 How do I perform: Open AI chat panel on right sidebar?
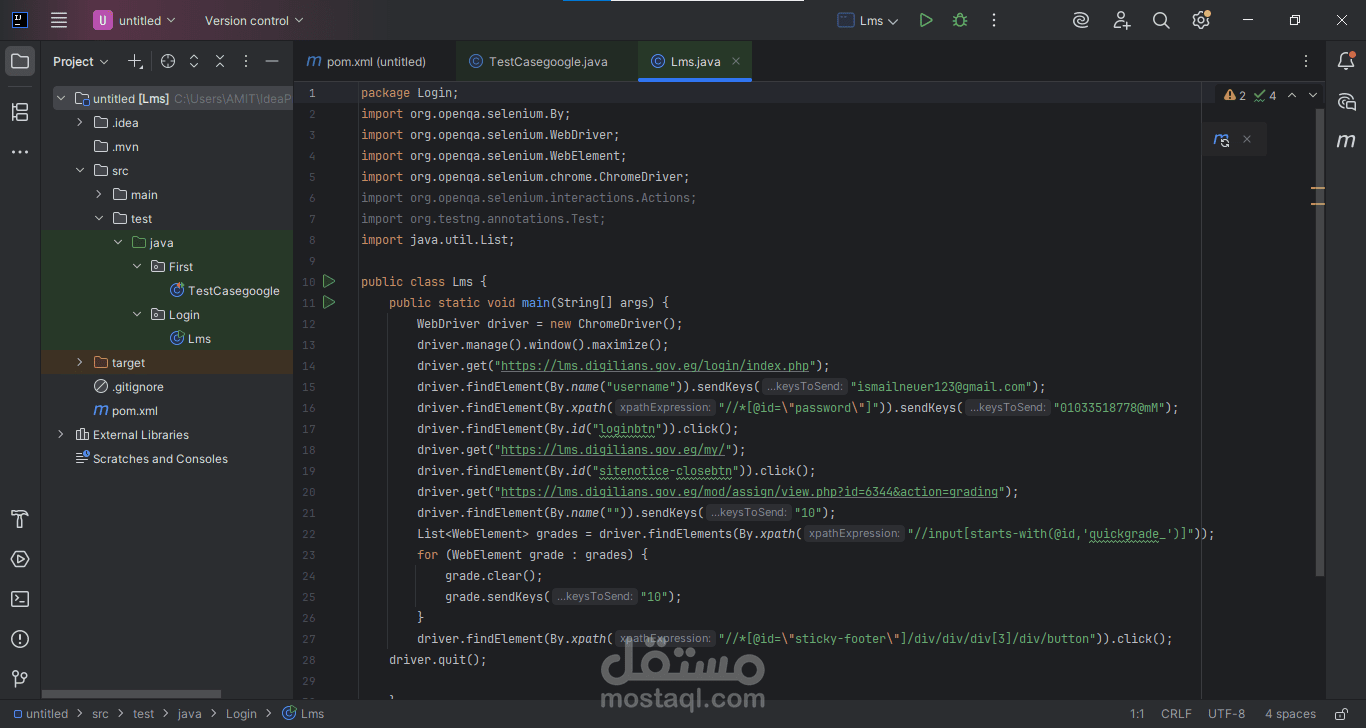tap(1346, 102)
